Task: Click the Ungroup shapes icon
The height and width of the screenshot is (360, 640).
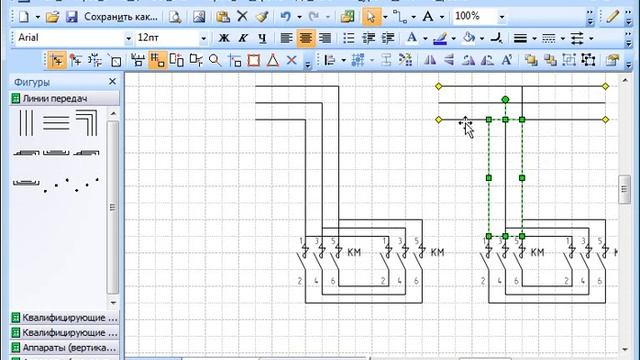Action: click(588, 60)
